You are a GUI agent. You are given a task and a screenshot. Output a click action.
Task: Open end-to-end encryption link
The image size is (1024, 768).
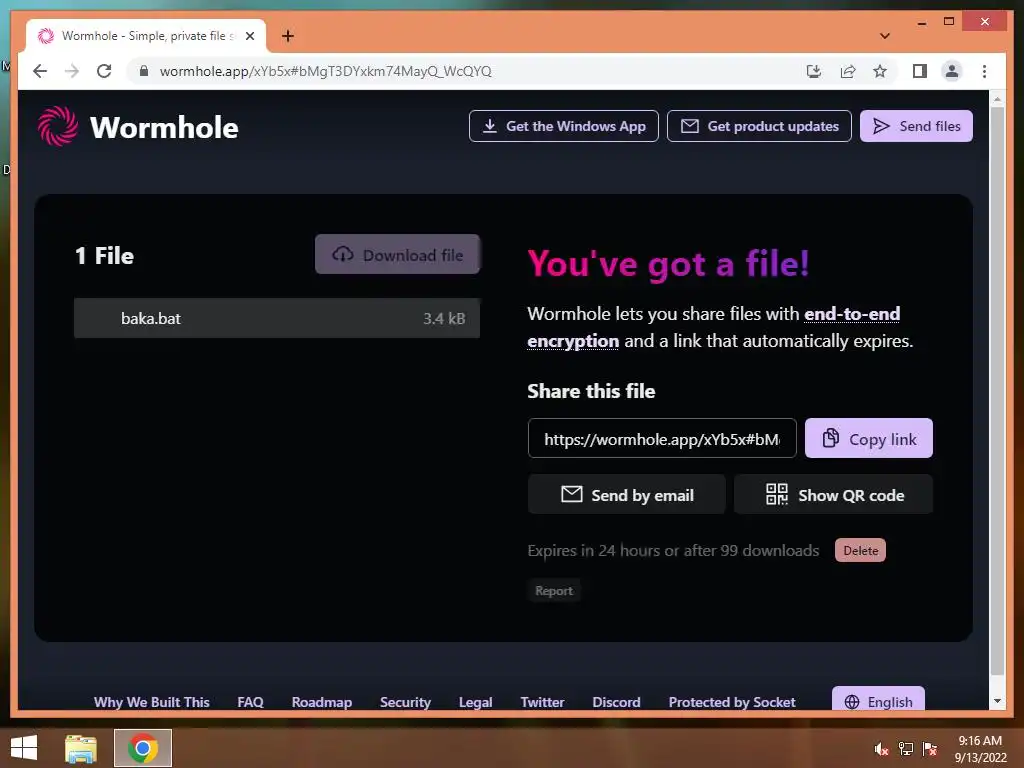852,314
